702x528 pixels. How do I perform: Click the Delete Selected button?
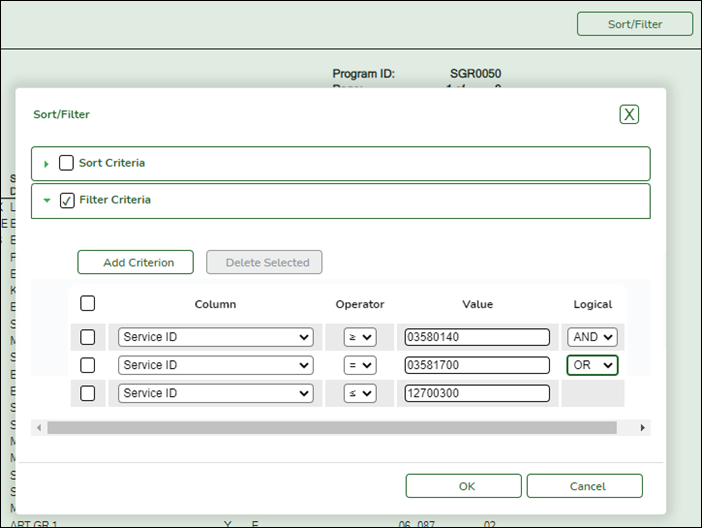coord(264,262)
